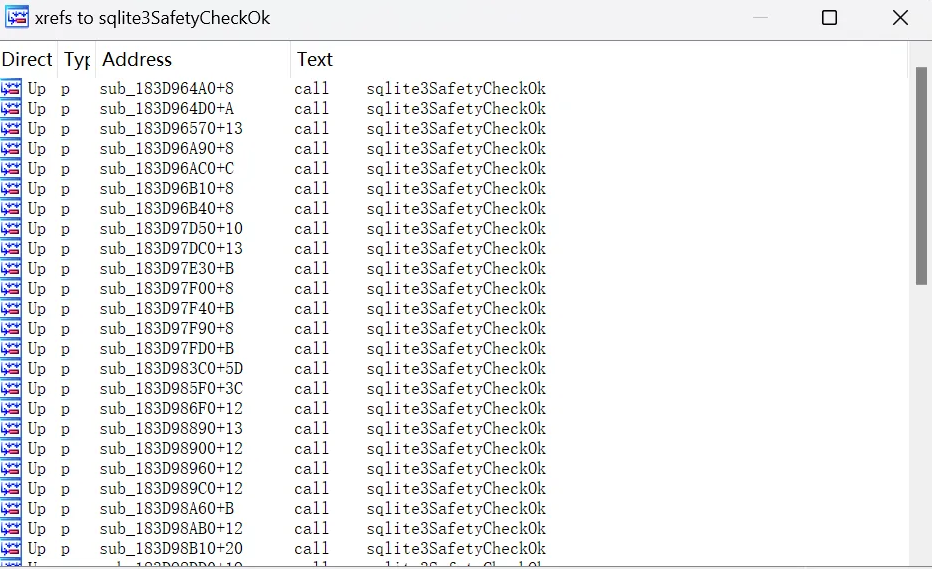Click the xref icon for sub_183D98960+12 row
Image resolution: width=932 pixels, height=569 pixels.
pyautogui.click(x=11, y=469)
